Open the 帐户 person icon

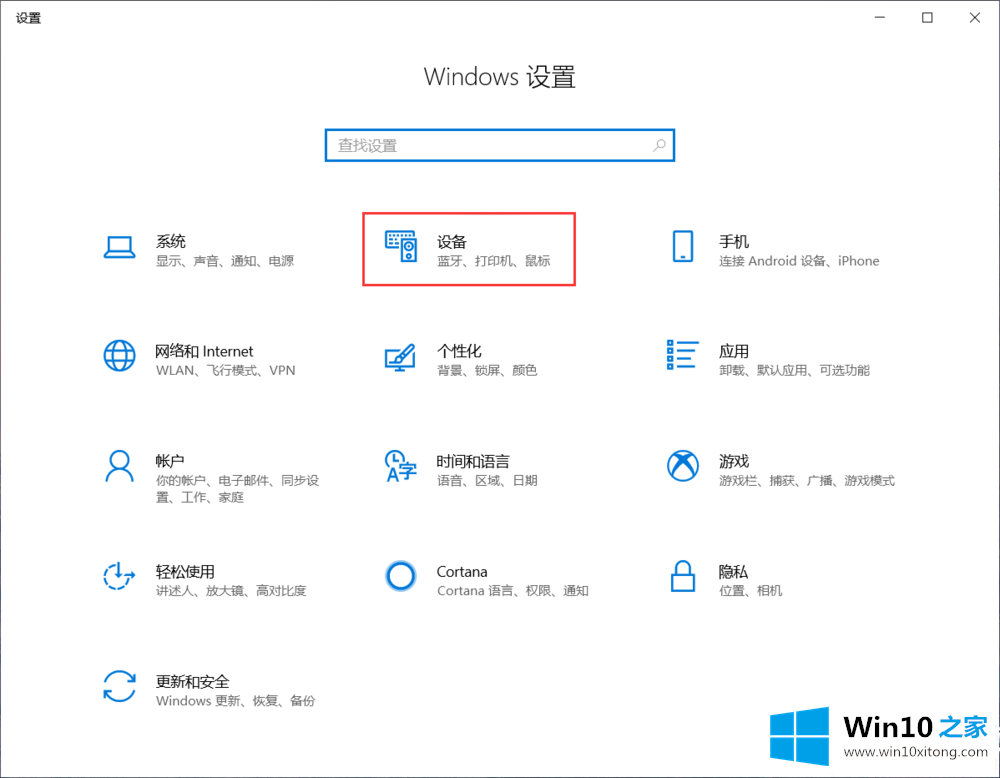click(x=119, y=466)
